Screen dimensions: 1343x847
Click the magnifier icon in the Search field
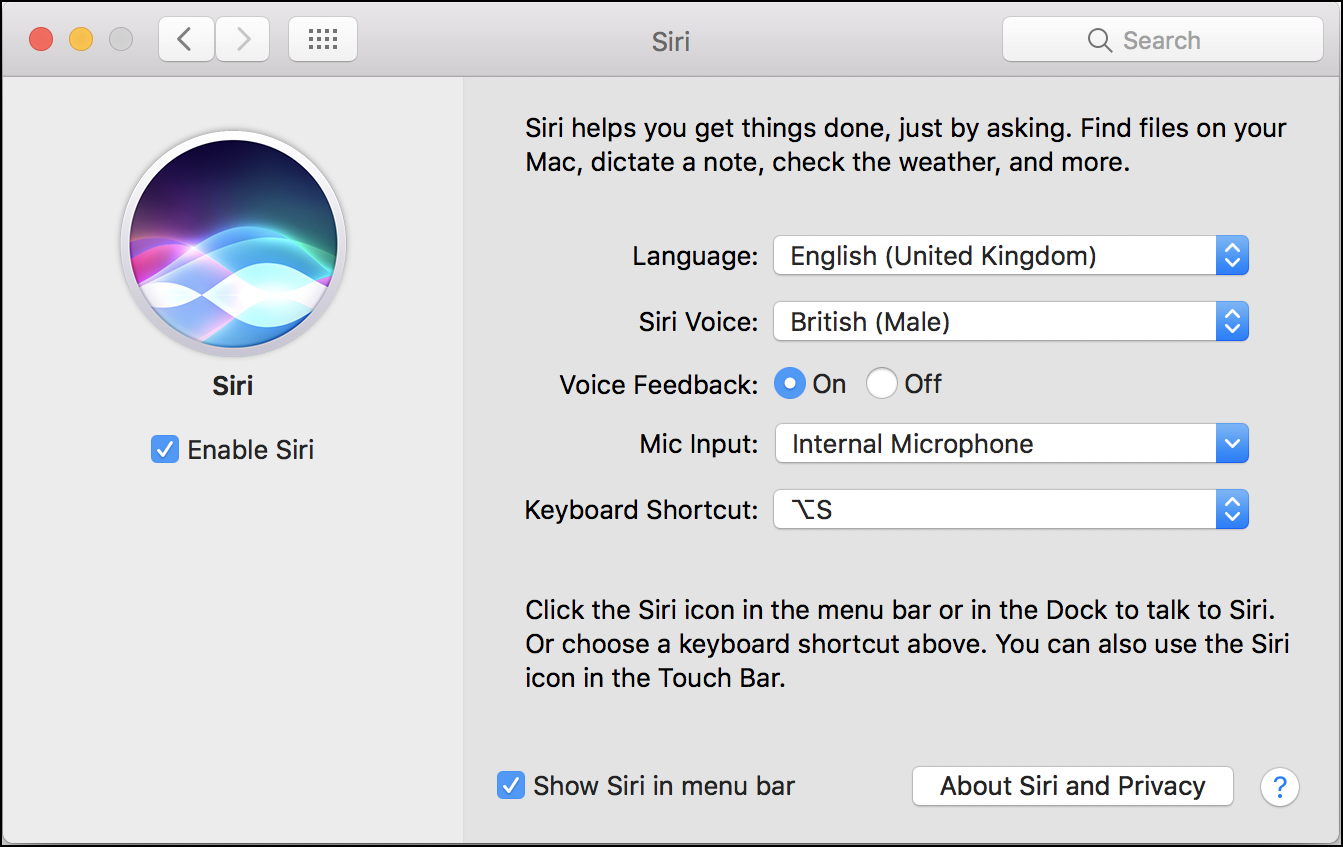pos(1099,40)
